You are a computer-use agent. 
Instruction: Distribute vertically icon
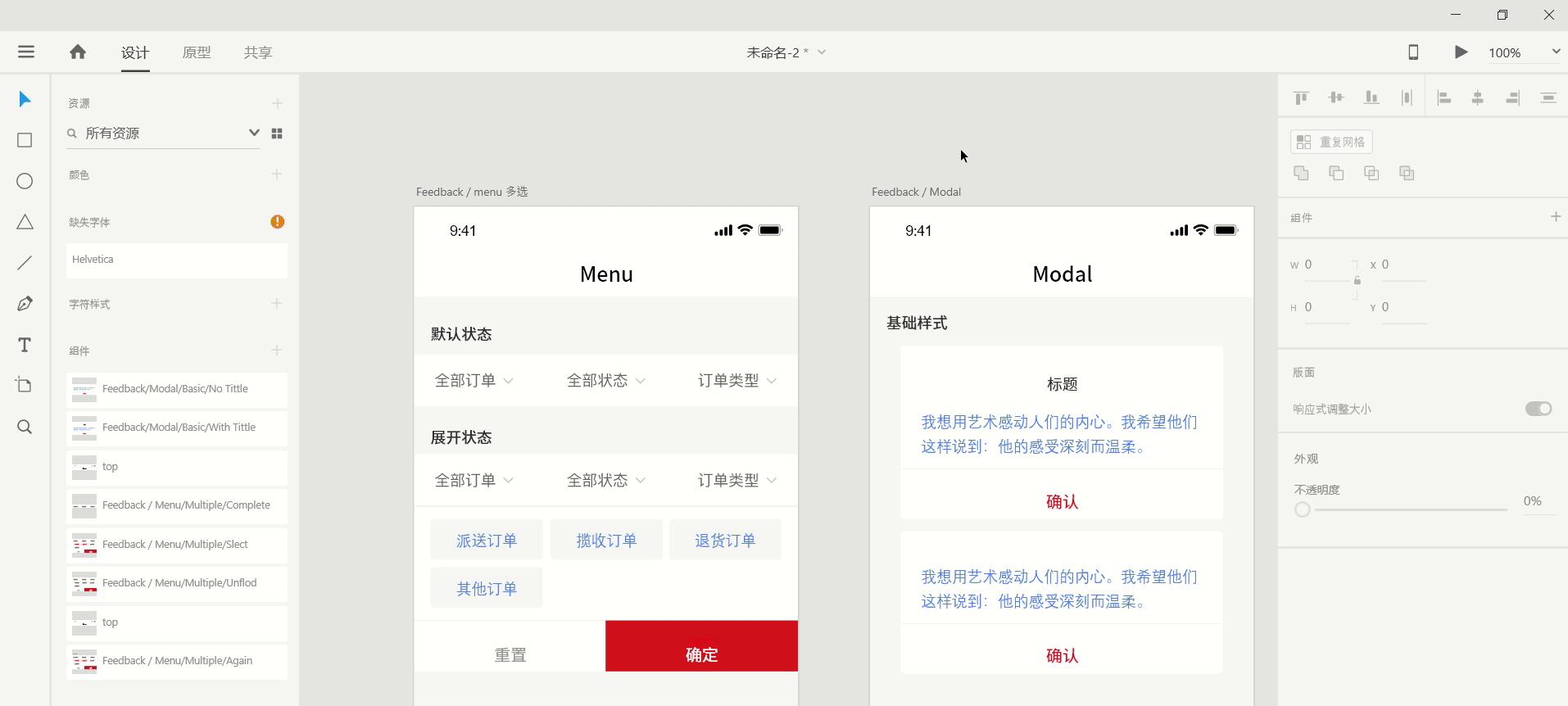coord(1548,98)
